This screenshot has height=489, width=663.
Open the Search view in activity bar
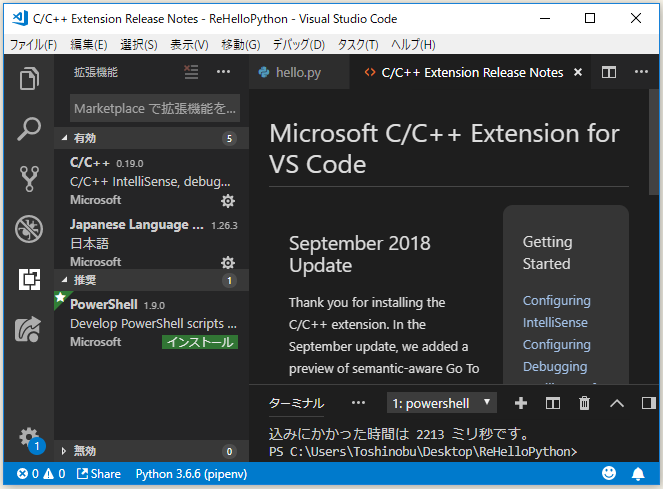[x=29, y=129]
